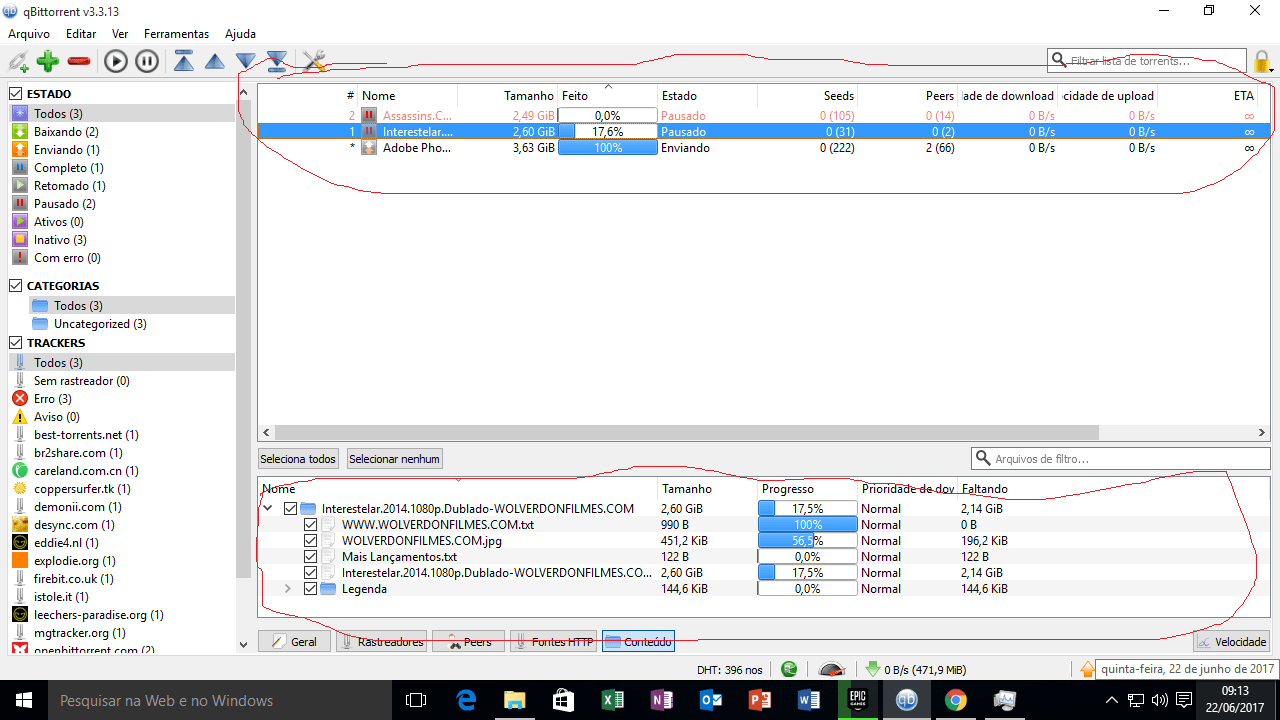Pause torrents with the pause icon
The height and width of the screenshot is (720, 1280).
click(x=147, y=62)
